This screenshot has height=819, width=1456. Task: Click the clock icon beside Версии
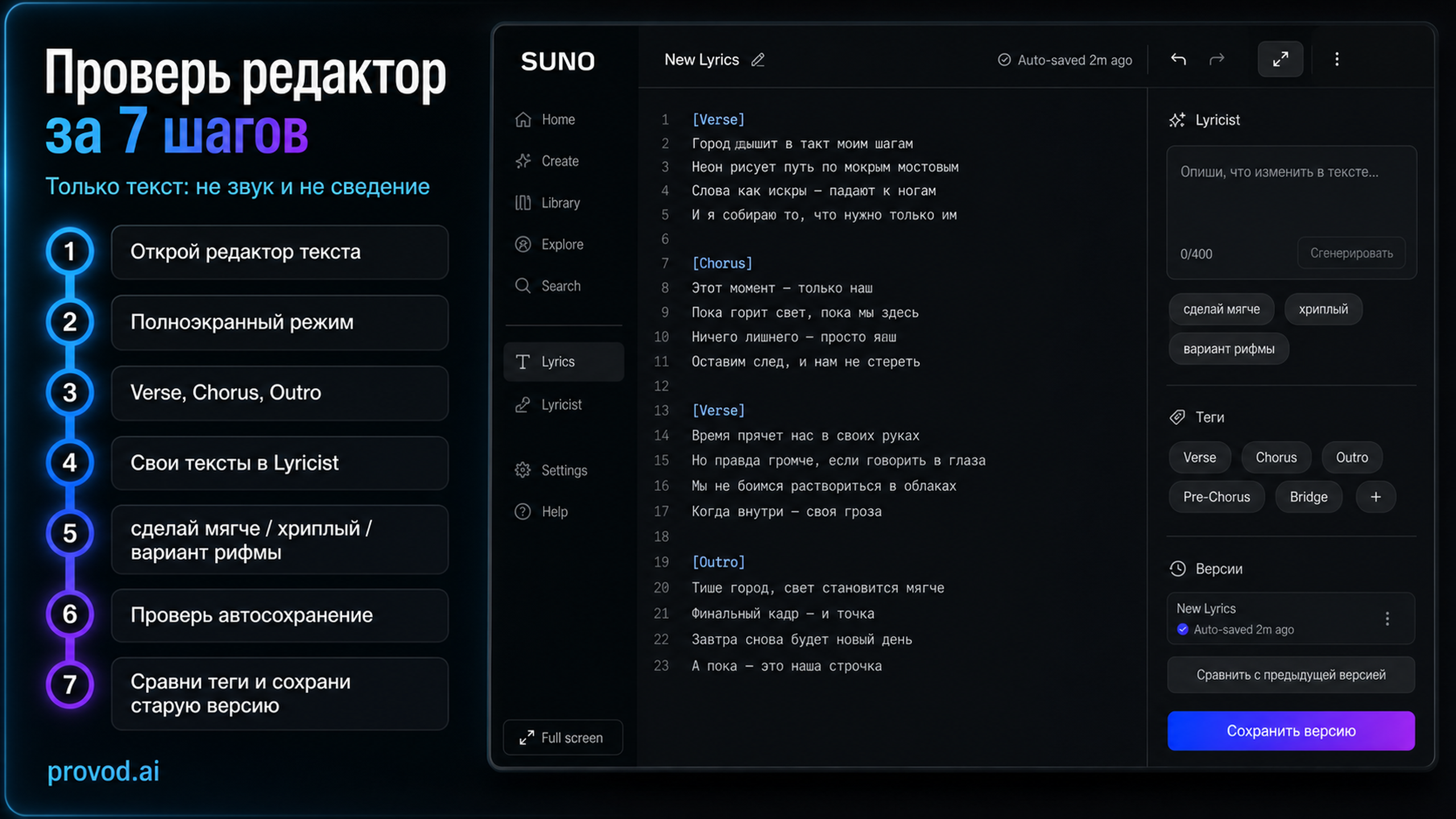point(1177,569)
